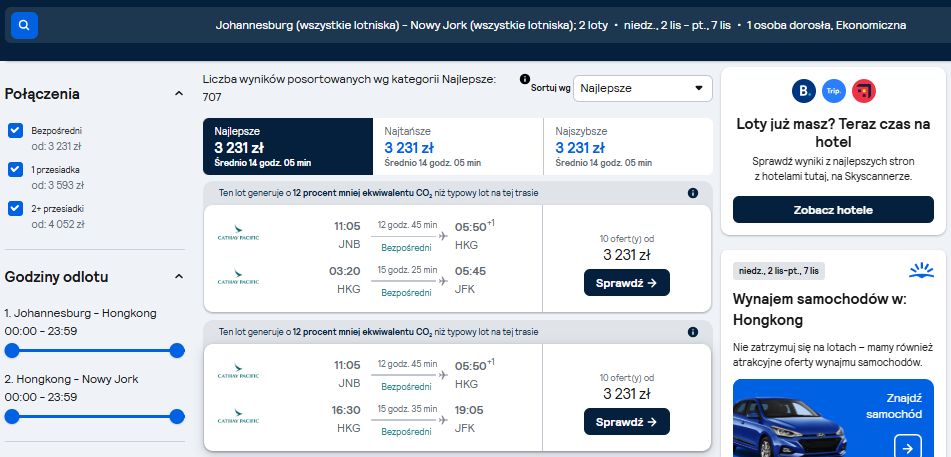The height and width of the screenshot is (457, 951).
Task: Click the Znajdź samochód link
Action: [895, 407]
